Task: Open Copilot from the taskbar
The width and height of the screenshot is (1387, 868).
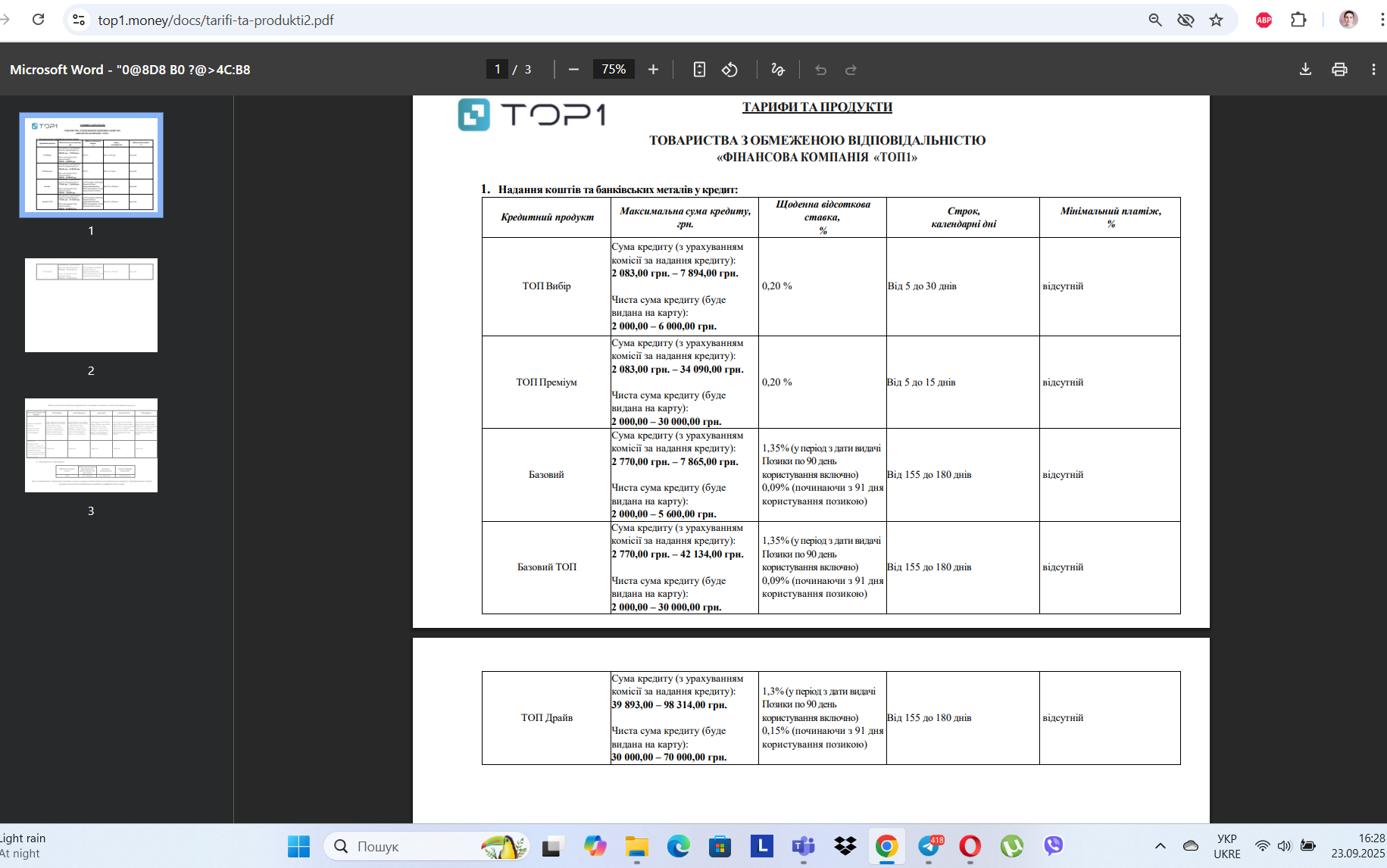Action: click(x=595, y=846)
